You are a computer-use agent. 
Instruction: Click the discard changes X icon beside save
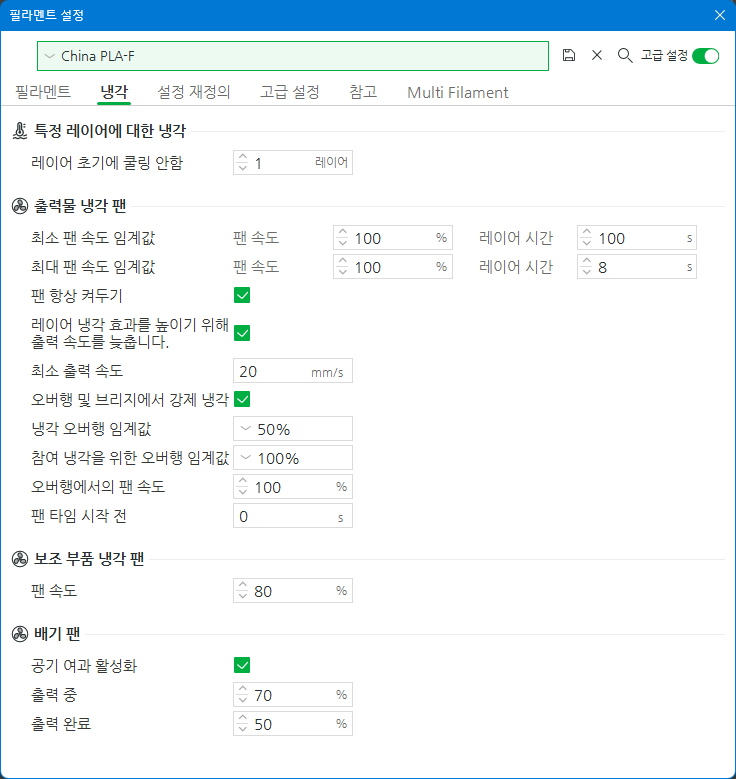[x=597, y=55]
